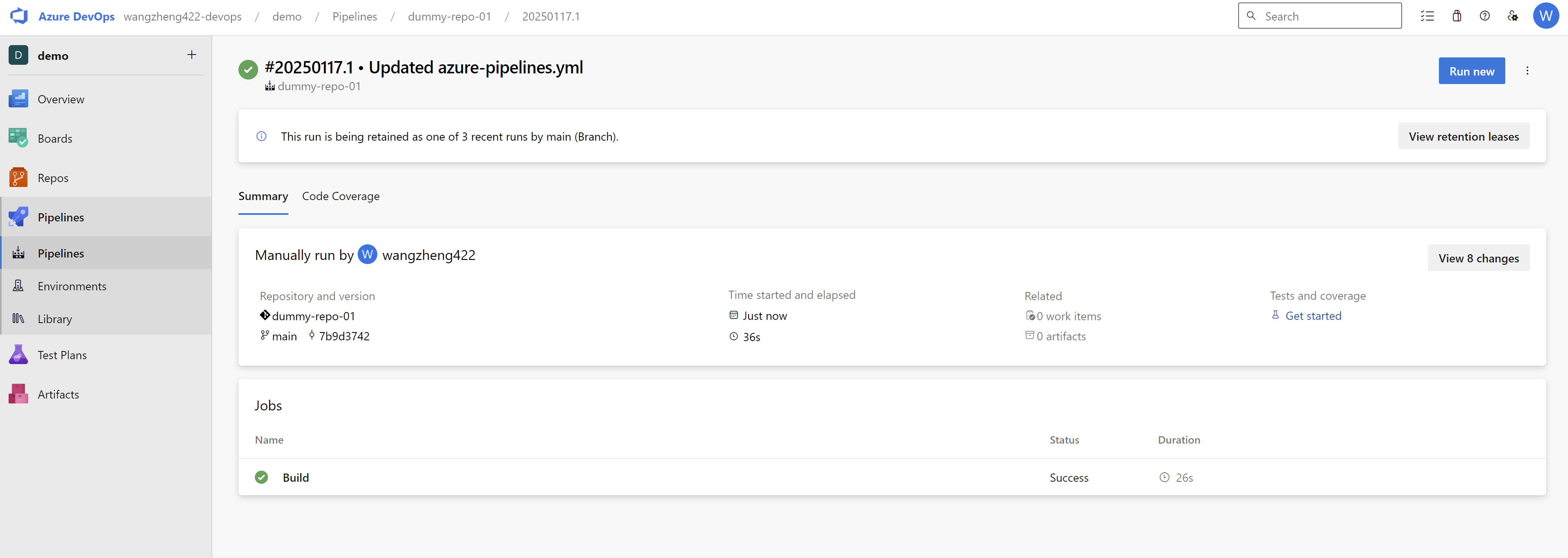Click the Run new button
Image resolution: width=1568 pixels, height=558 pixels.
point(1471,71)
